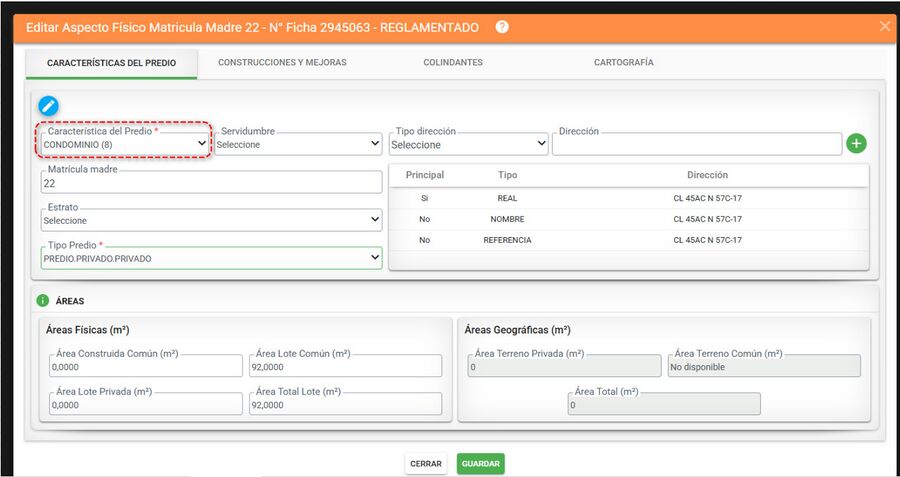Image resolution: width=900 pixels, height=477 pixels.
Task: Open the Tipo dirección dropdown
Action: [468, 144]
